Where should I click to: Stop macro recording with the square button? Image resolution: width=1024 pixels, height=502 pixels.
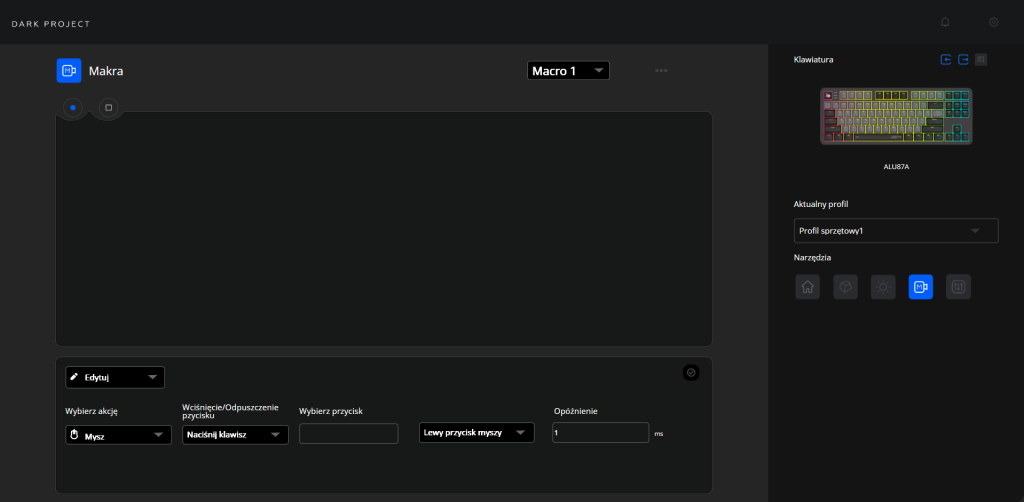(x=108, y=106)
